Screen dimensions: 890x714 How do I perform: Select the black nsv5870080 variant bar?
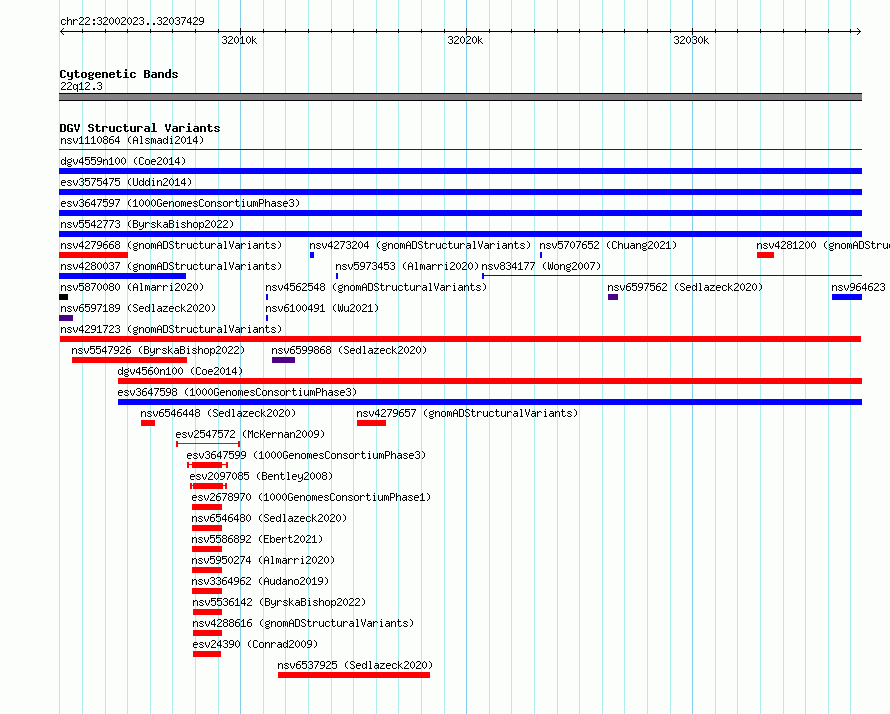pyautogui.click(x=64, y=297)
